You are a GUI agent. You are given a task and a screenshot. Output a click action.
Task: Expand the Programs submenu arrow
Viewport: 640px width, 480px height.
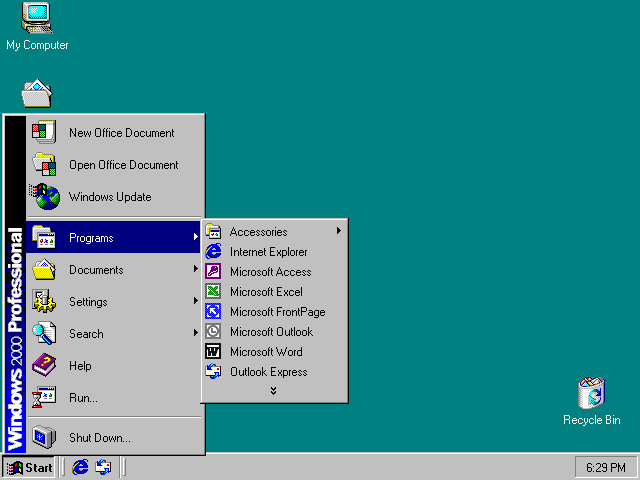coord(196,237)
